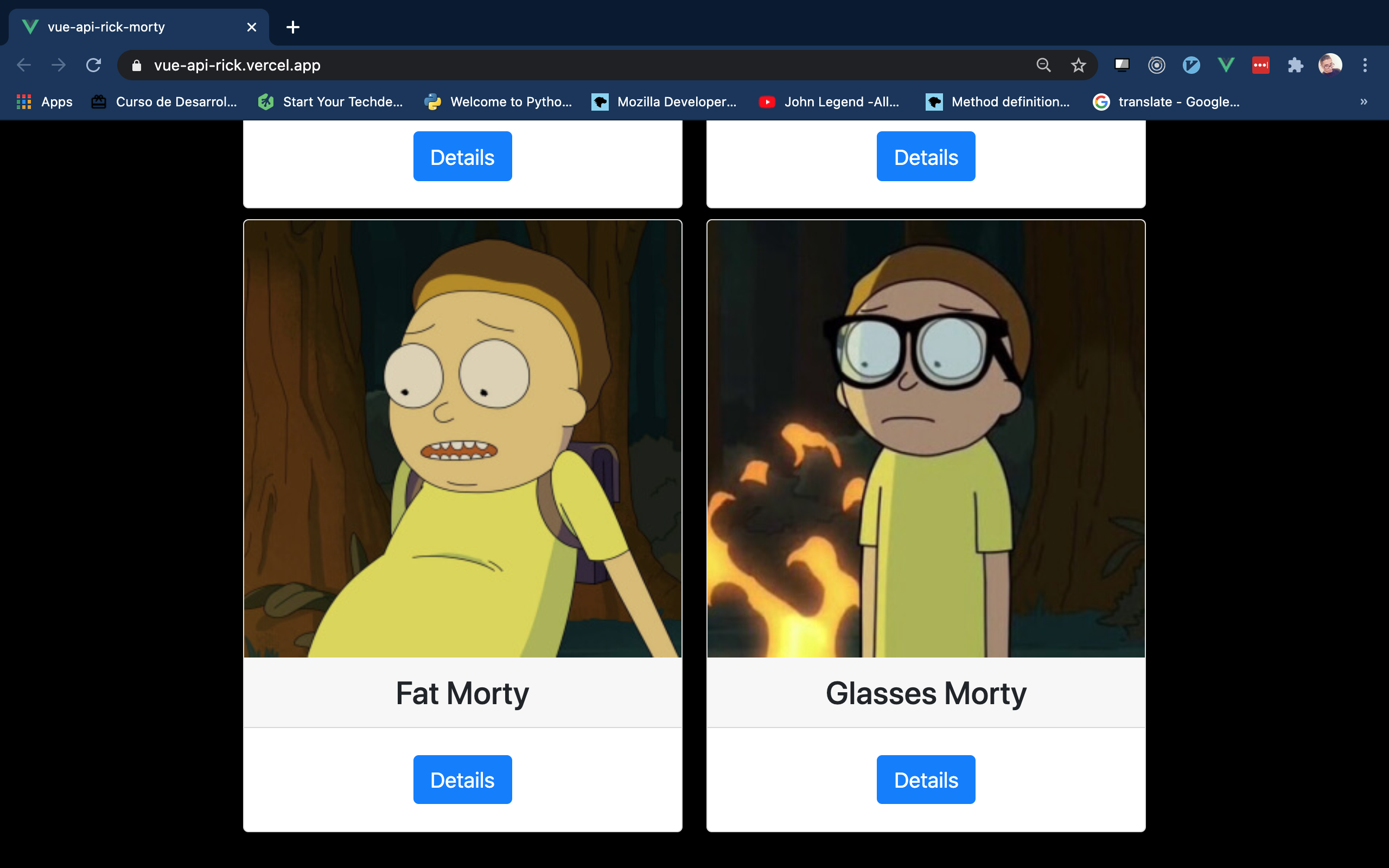Expand hidden bookmarks with the chevron
Screen dimensions: 1389x868
click(1363, 101)
